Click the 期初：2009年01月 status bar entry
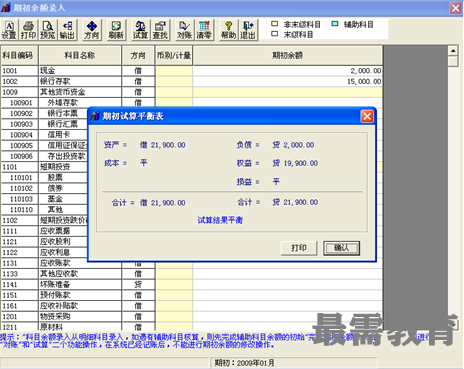The height and width of the screenshot is (369, 464). pos(244,363)
